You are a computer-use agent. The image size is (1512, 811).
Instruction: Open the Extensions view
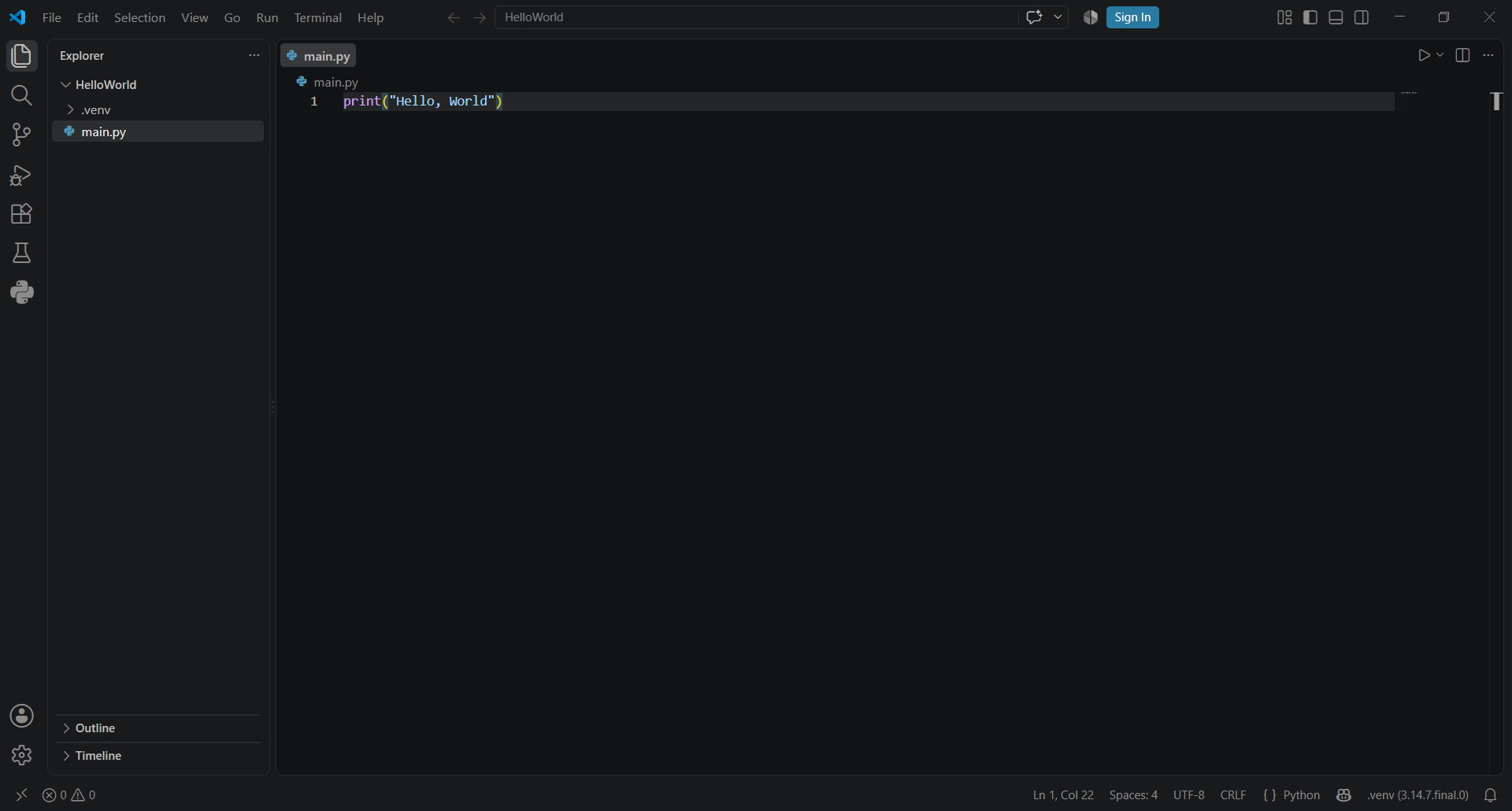pyautogui.click(x=22, y=213)
